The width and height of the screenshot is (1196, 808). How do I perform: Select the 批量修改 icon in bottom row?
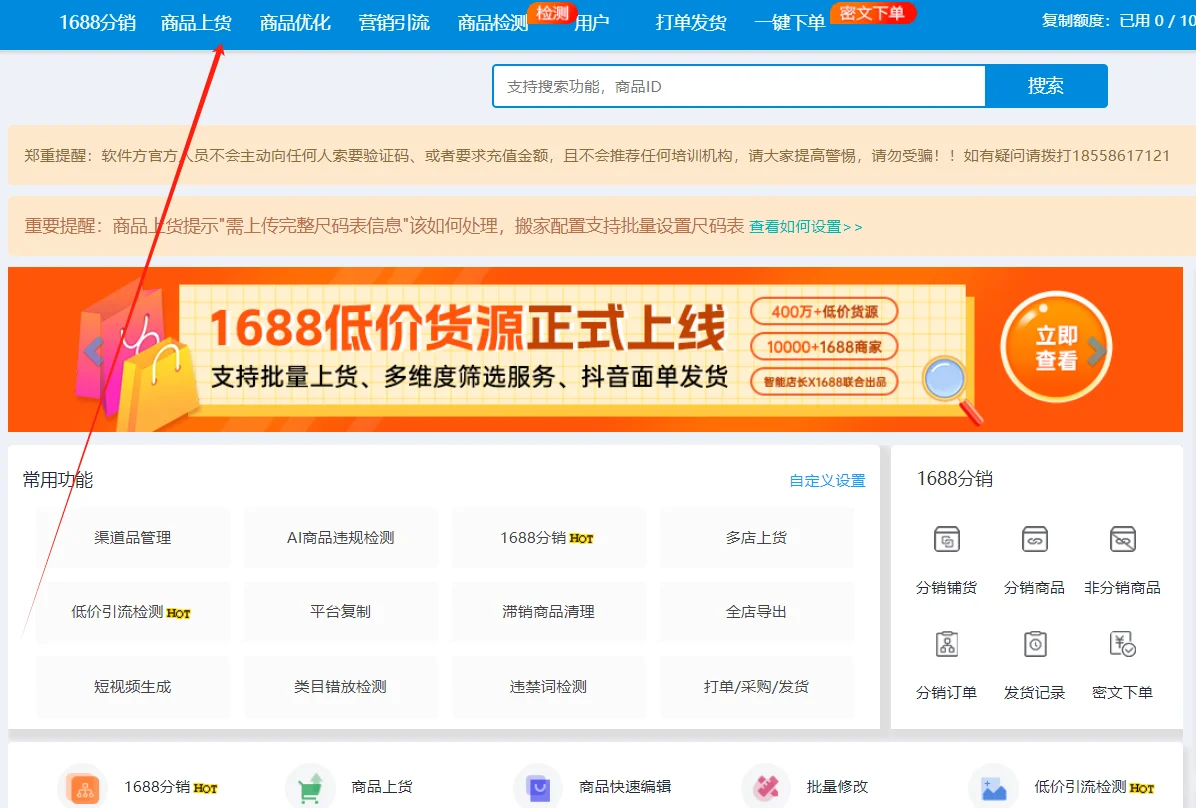pyautogui.click(x=765, y=786)
